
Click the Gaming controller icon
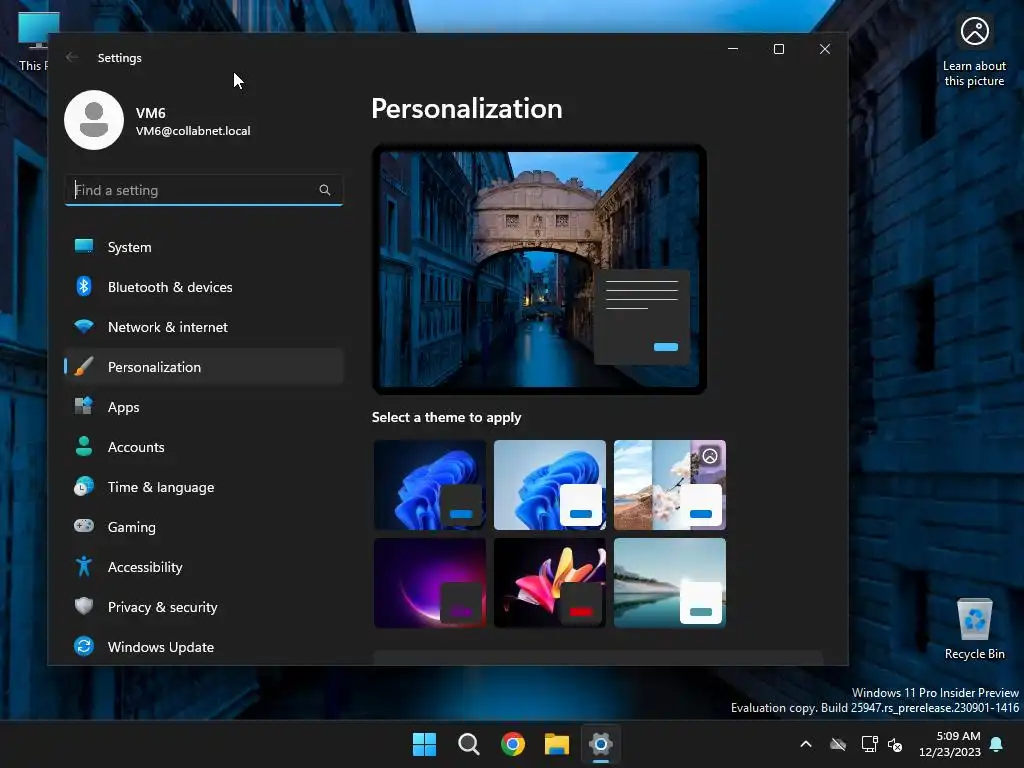84,526
